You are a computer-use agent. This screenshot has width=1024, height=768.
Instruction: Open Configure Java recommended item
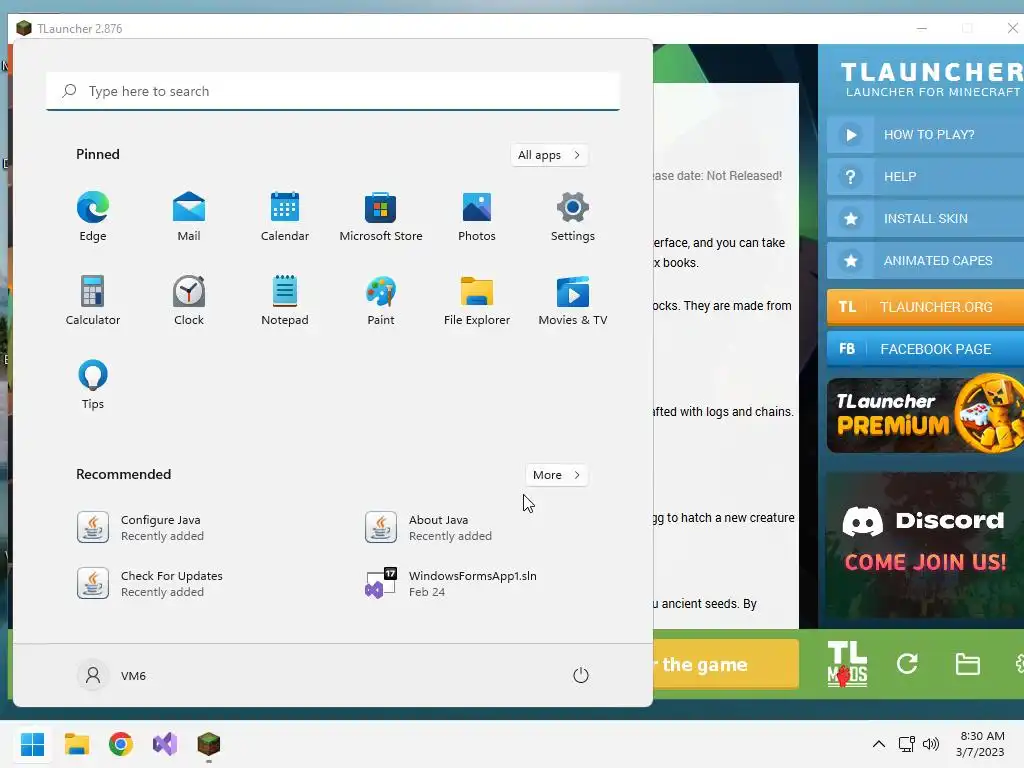pos(140,528)
